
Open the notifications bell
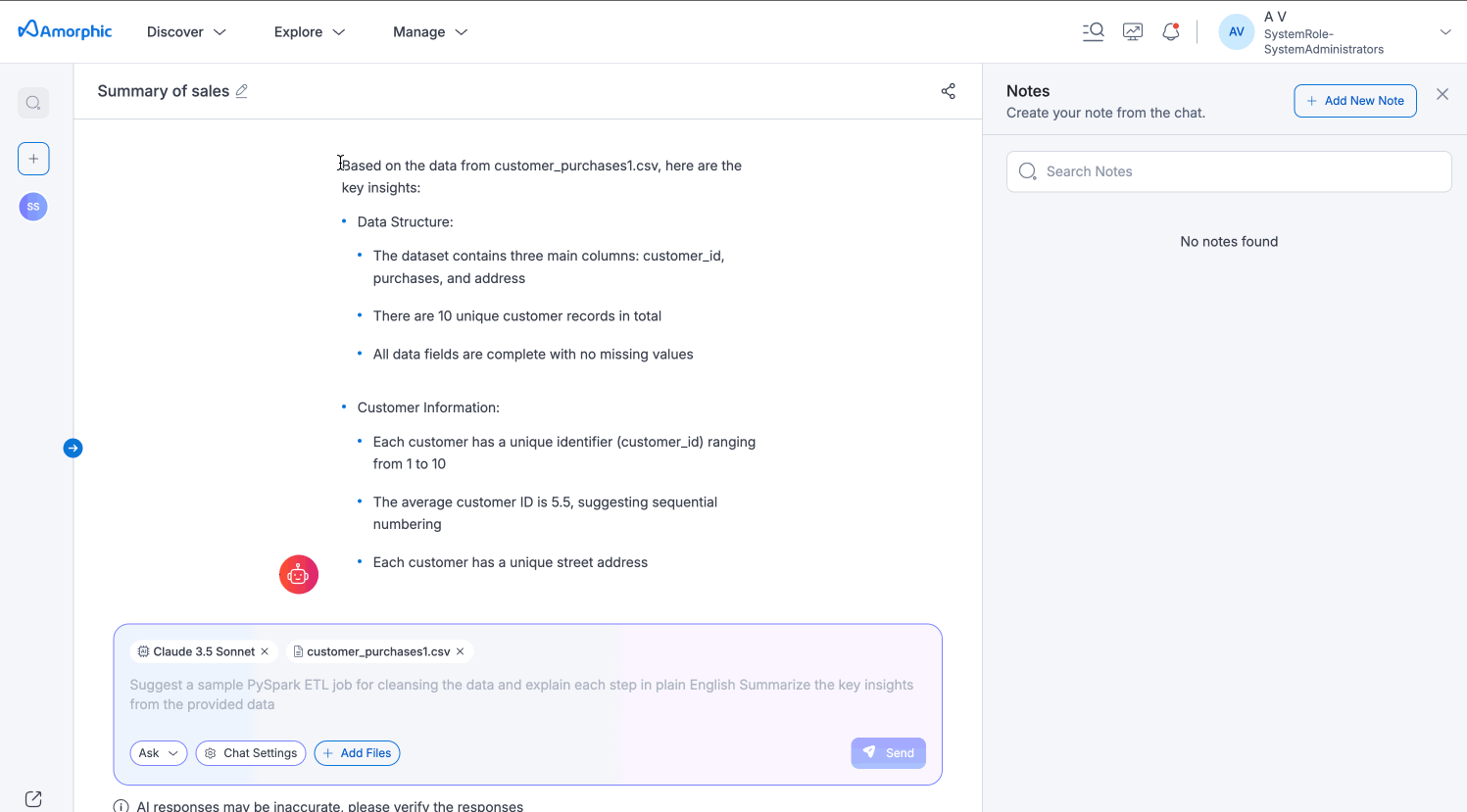pyautogui.click(x=1171, y=31)
